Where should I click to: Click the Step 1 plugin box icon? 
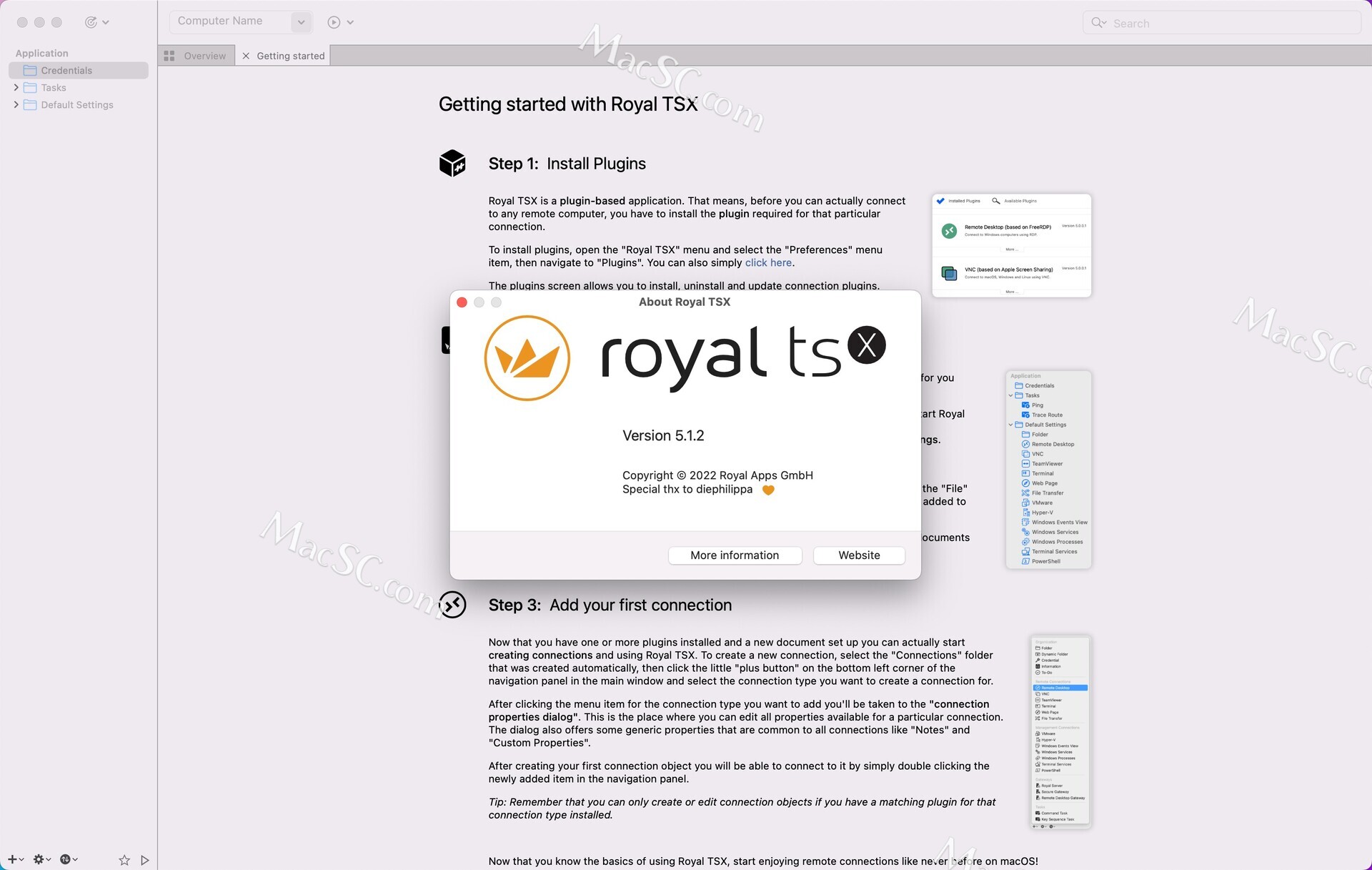pos(452,163)
